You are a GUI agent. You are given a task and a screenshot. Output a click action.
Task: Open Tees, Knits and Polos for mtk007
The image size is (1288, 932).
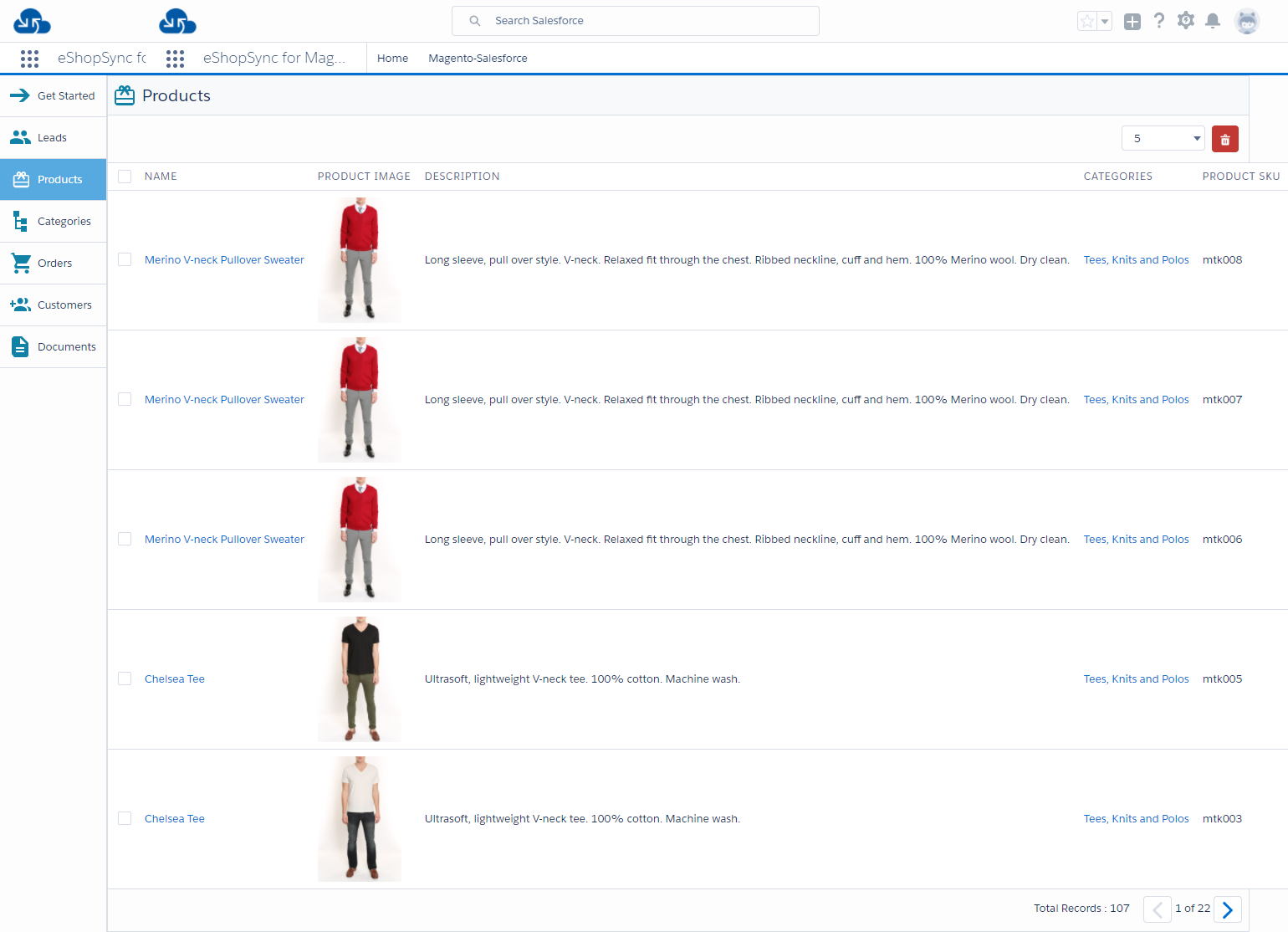coord(1136,400)
